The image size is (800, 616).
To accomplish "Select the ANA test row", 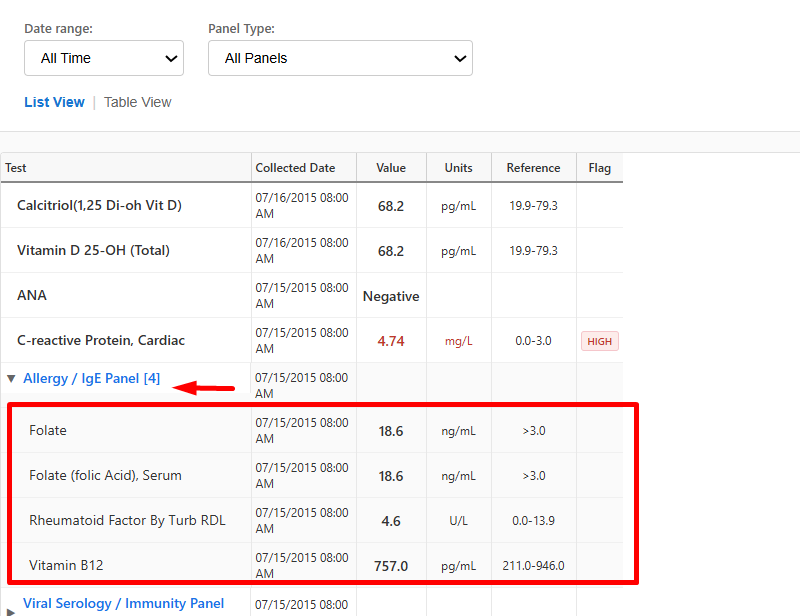I will click(32, 295).
